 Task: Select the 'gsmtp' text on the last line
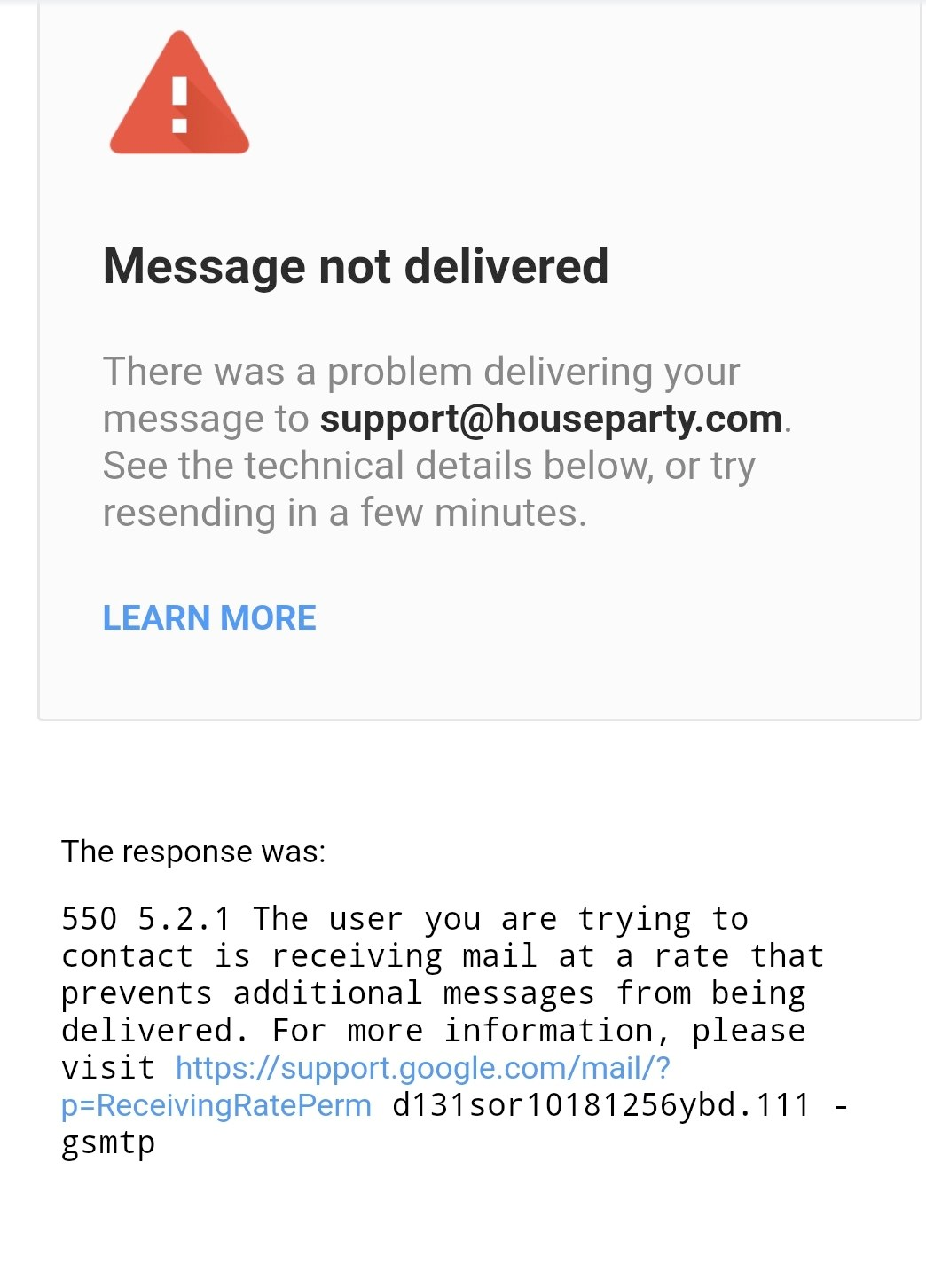pos(108,1143)
